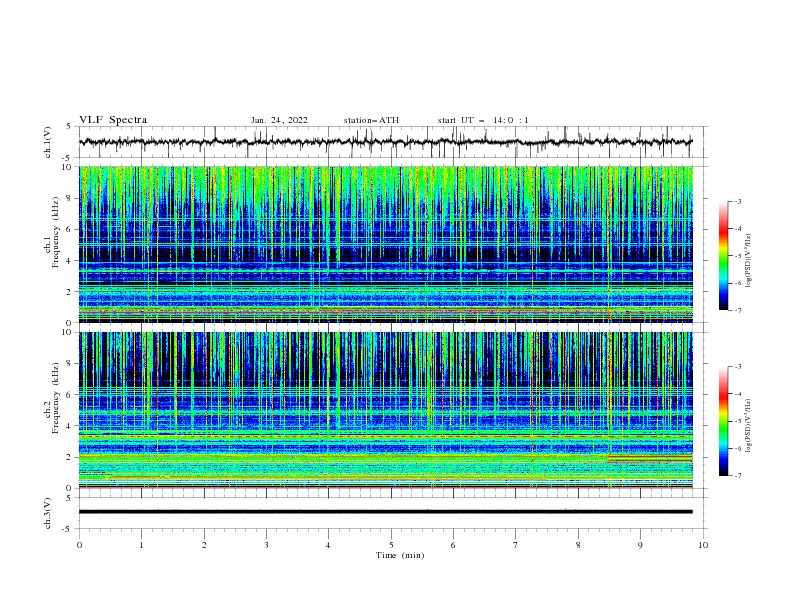The height and width of the screenshot is (612, 792).
Task: Click inside the ch.2 spectrogram panel
Action: coord(385,410)
